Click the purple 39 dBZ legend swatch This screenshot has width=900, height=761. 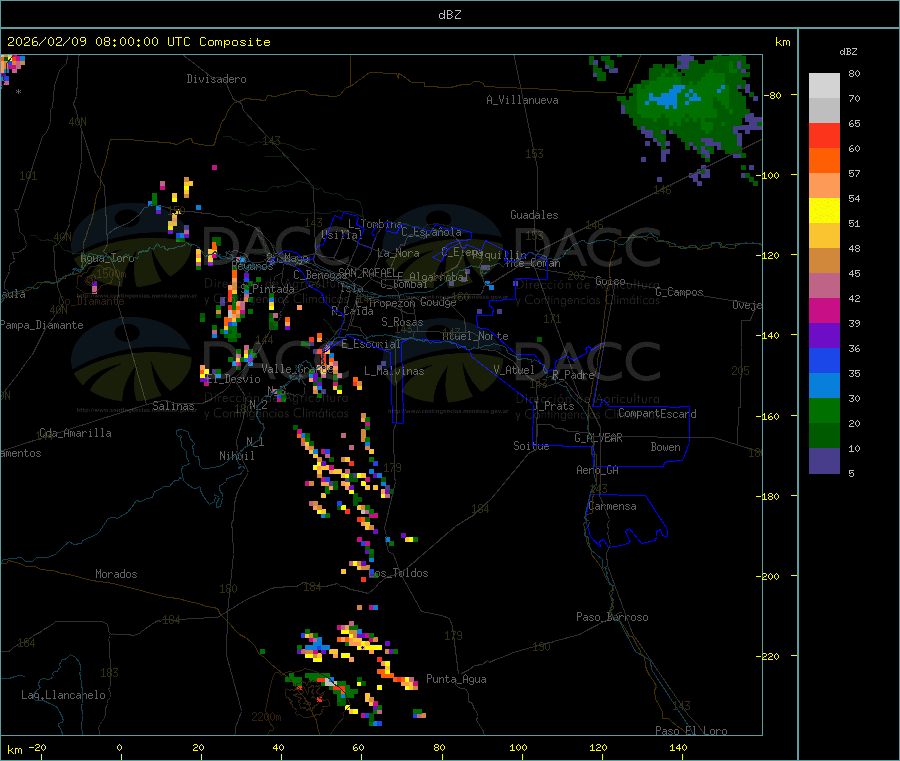pyautogui.click(x=824, y=336)
